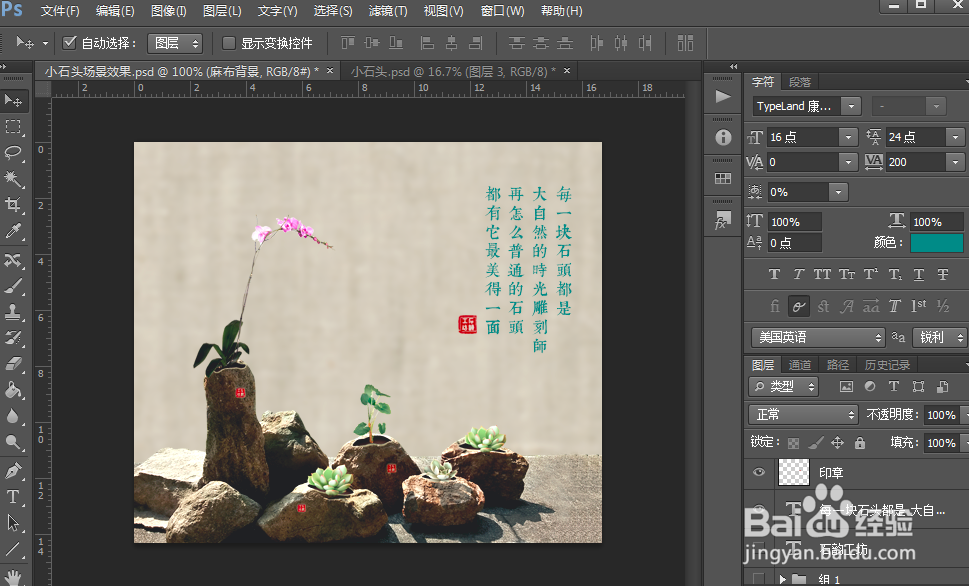Open font size 16 点 dropdown arrow
The width and height of the screenshot is (969, 586).
(848, 137)
